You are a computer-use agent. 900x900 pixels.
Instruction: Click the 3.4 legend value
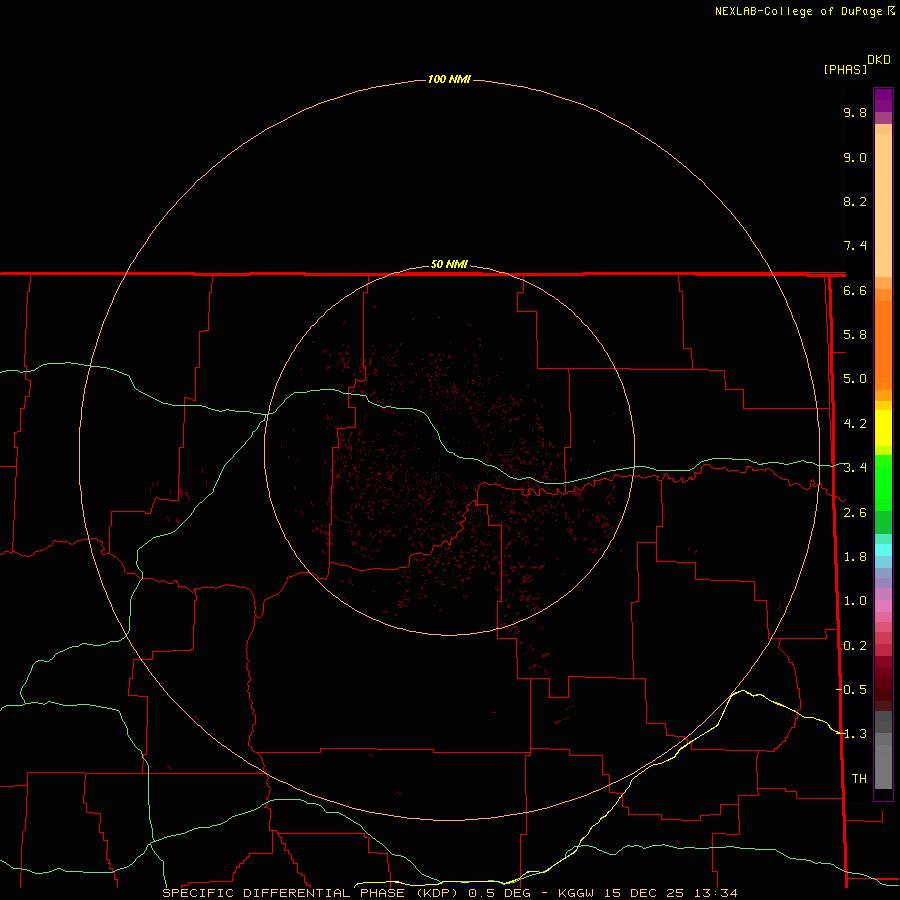[855, 468]
